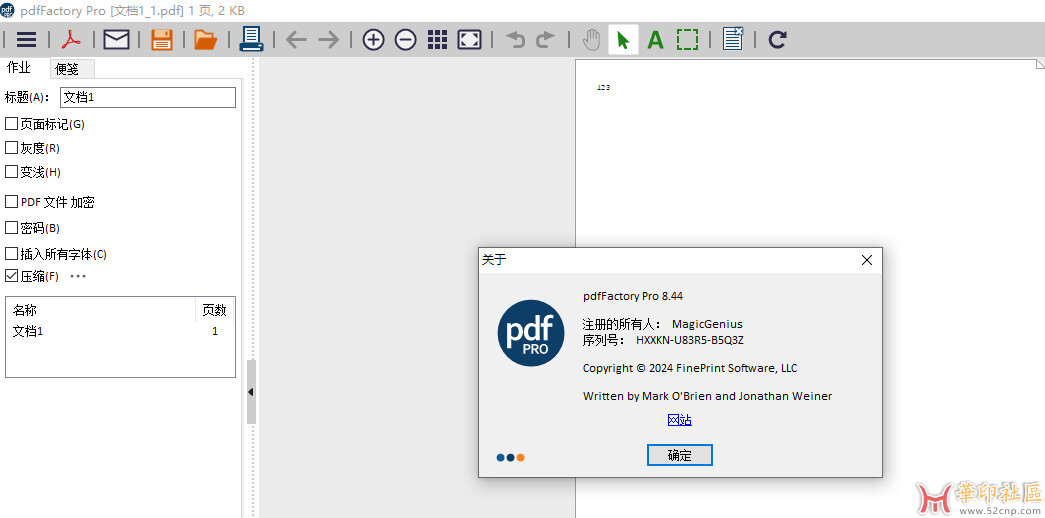
Task: Click the 123 text on page preview
Action: tap(604, 87)
